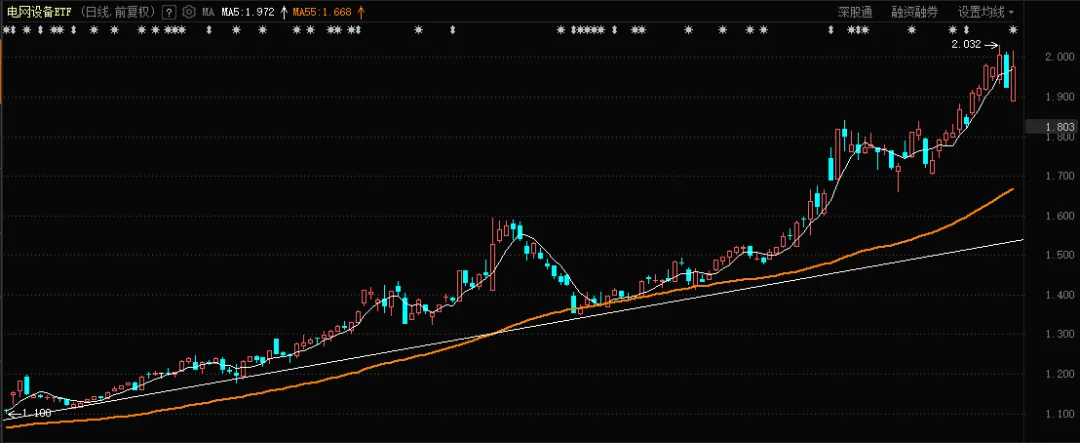This screenshot has height=443, width=1080.
Task: Click the (日线, 前复权) period label
Action: [x=117, y=12]
